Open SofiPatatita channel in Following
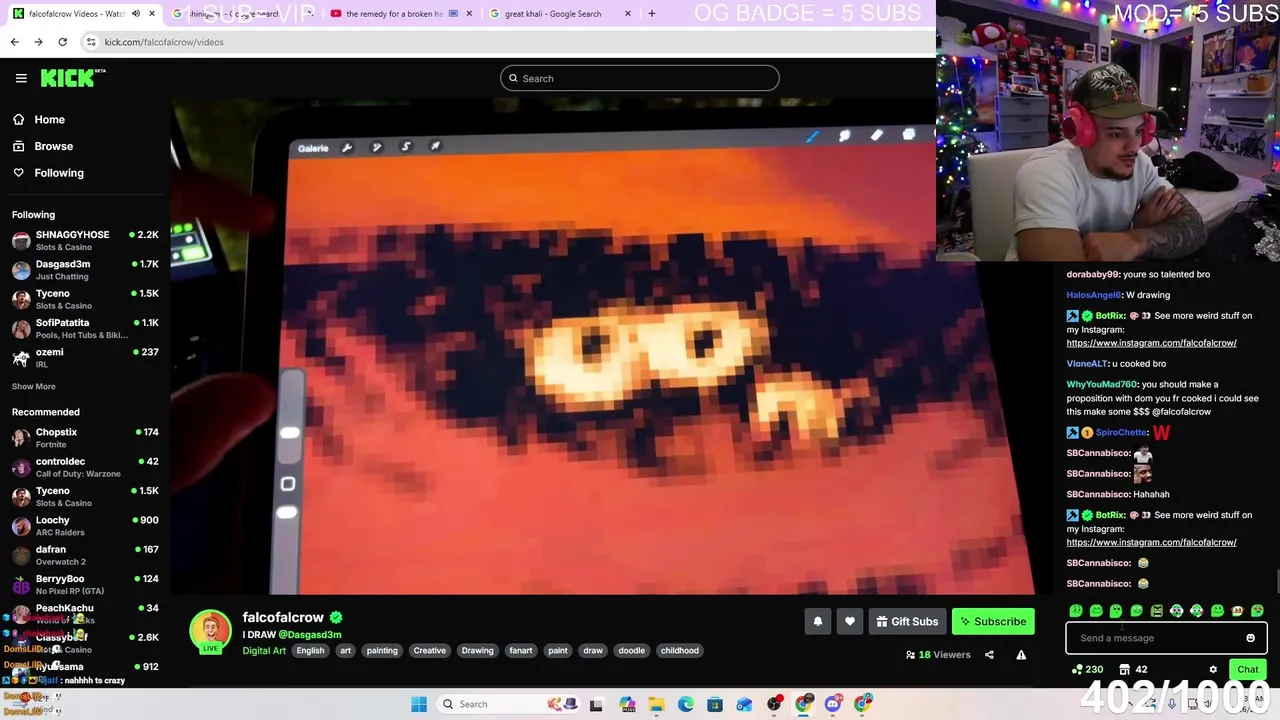This screenshot has width=1280, height=720. click(x=85, y=328)
